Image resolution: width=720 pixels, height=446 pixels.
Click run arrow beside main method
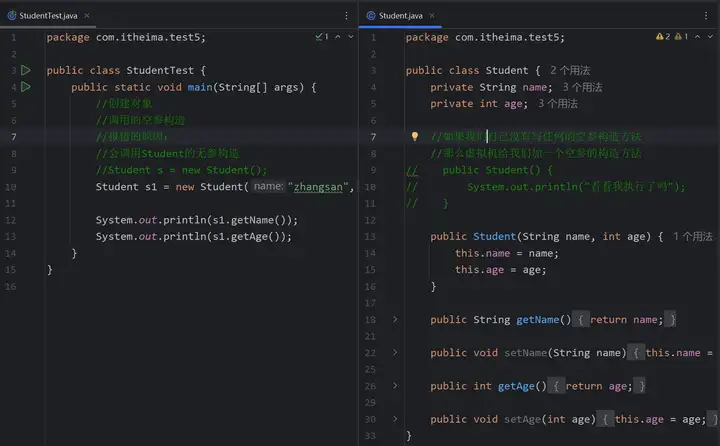click(x=26, y=87)
